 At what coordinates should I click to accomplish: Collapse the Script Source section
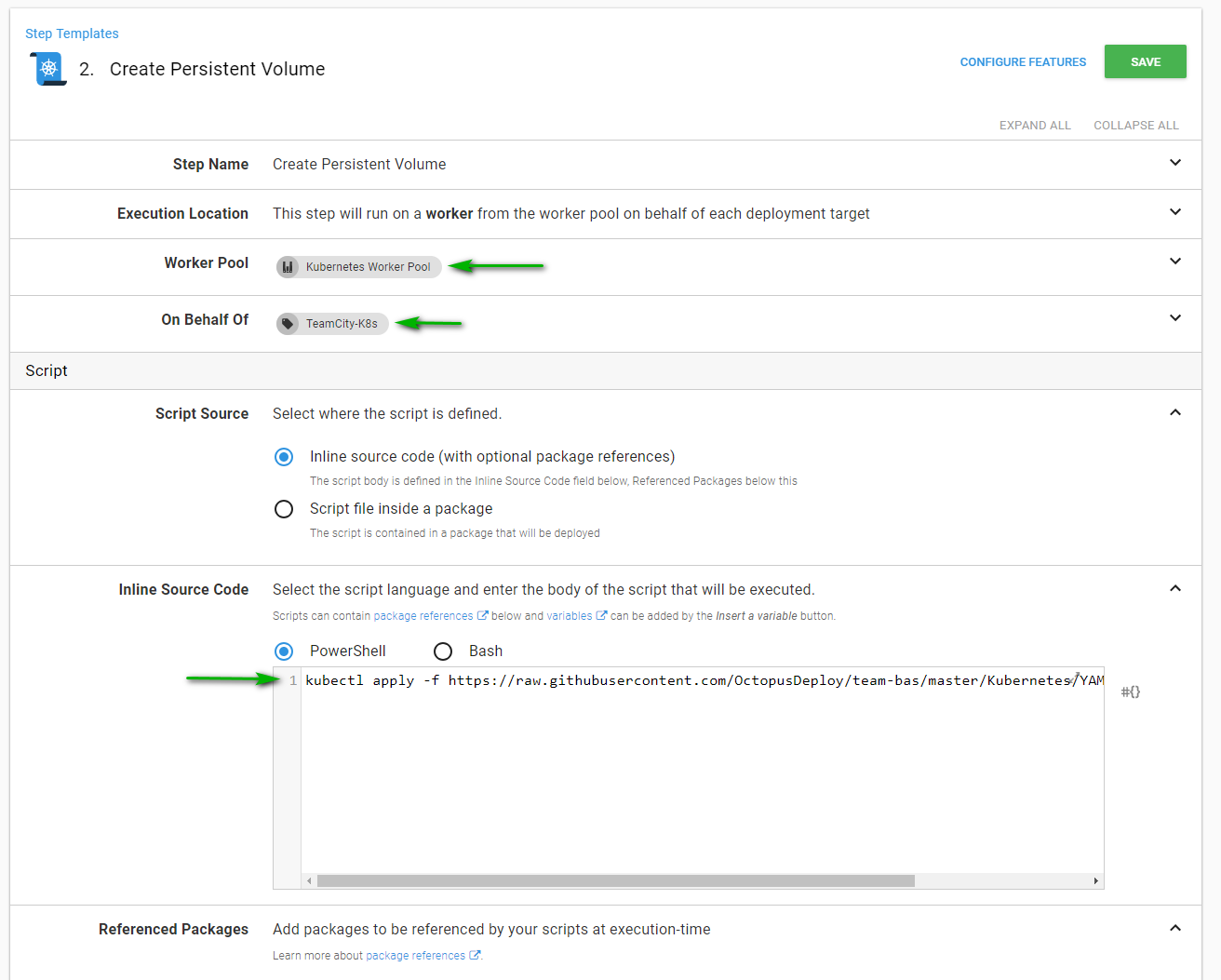pos(1175,412)
